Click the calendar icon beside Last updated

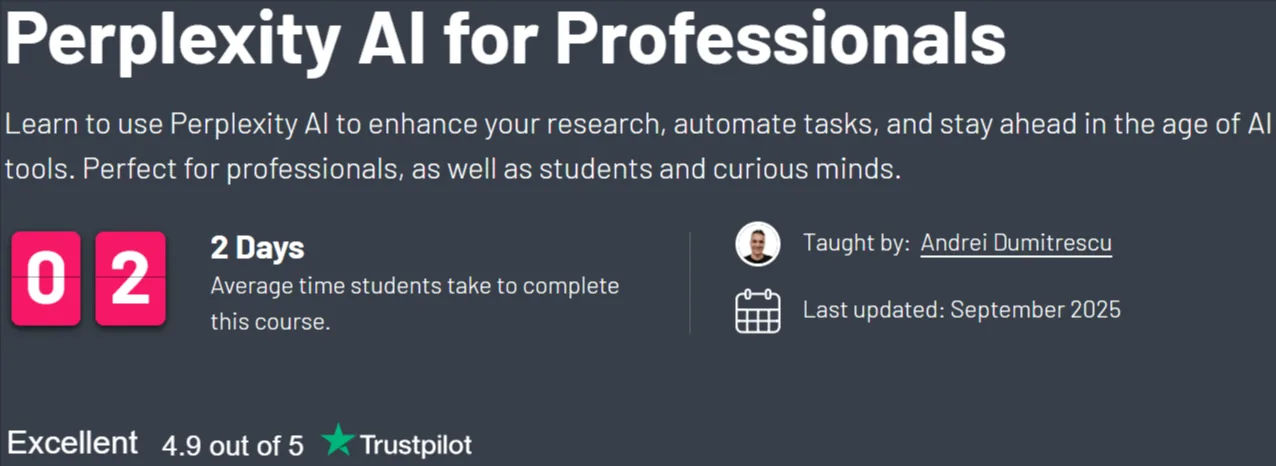[x=757, y=311]
